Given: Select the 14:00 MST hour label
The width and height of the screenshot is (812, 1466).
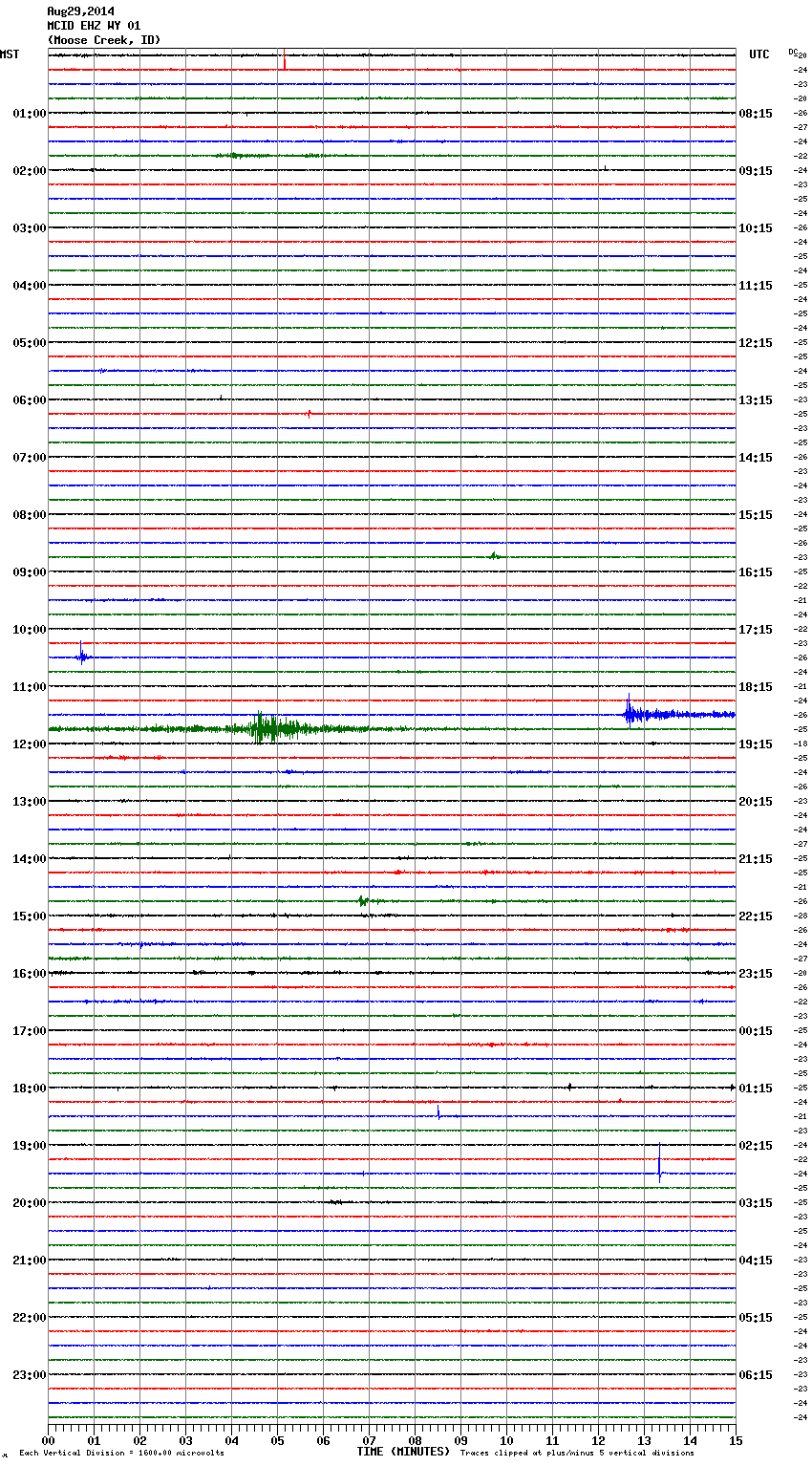Looking at the screenshot, I should [x=30, y=859].
